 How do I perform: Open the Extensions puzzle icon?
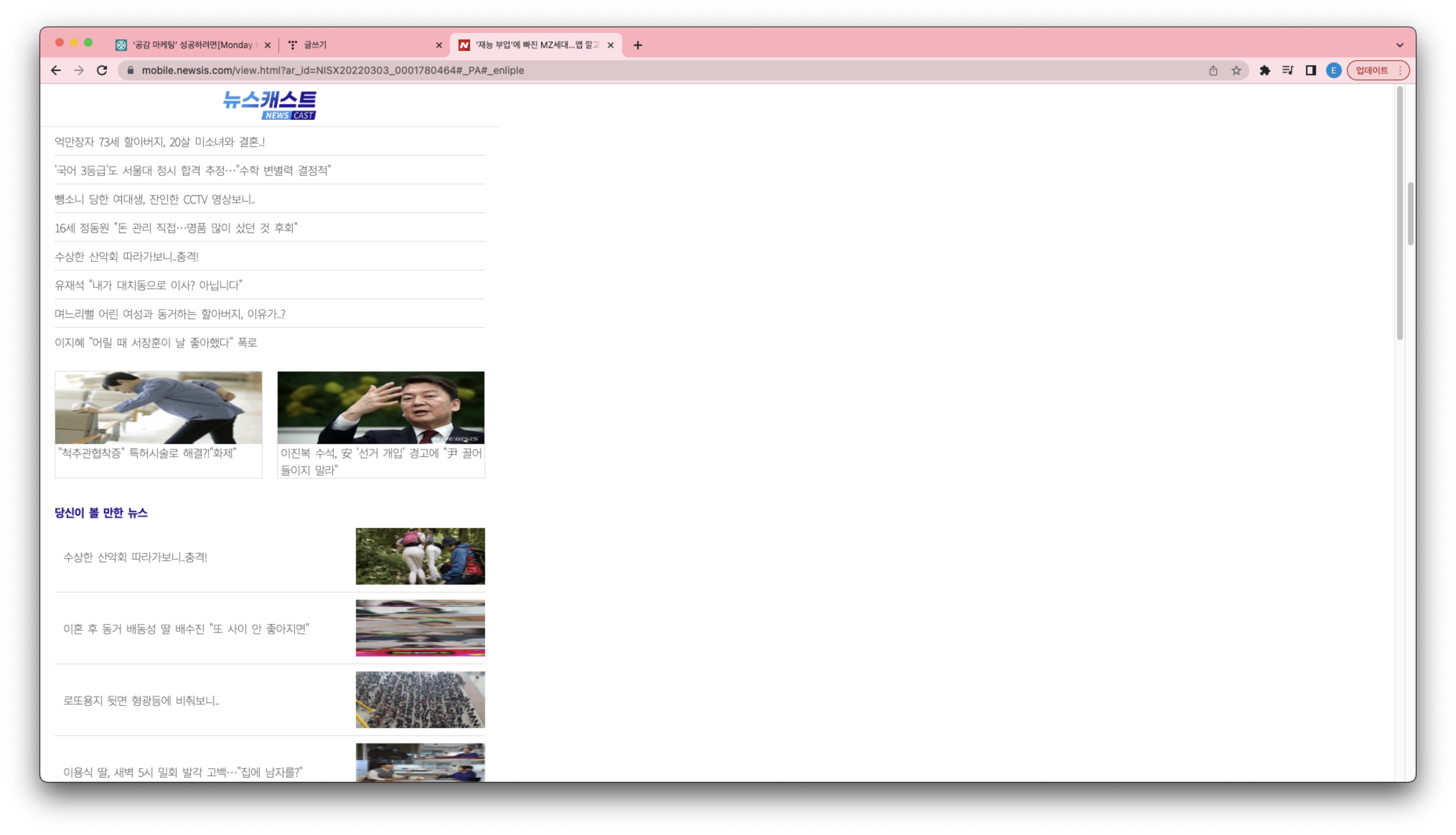(x=1264, y=70)
